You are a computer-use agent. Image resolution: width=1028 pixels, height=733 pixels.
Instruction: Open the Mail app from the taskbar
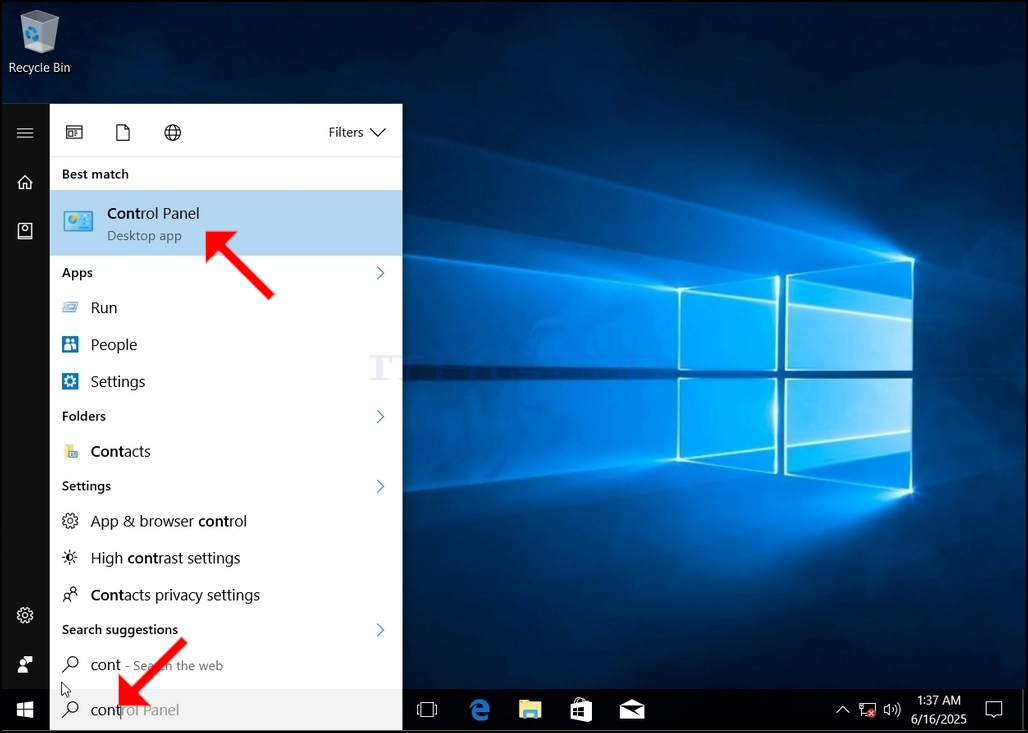pyautogui.click(x=632, y=709)
